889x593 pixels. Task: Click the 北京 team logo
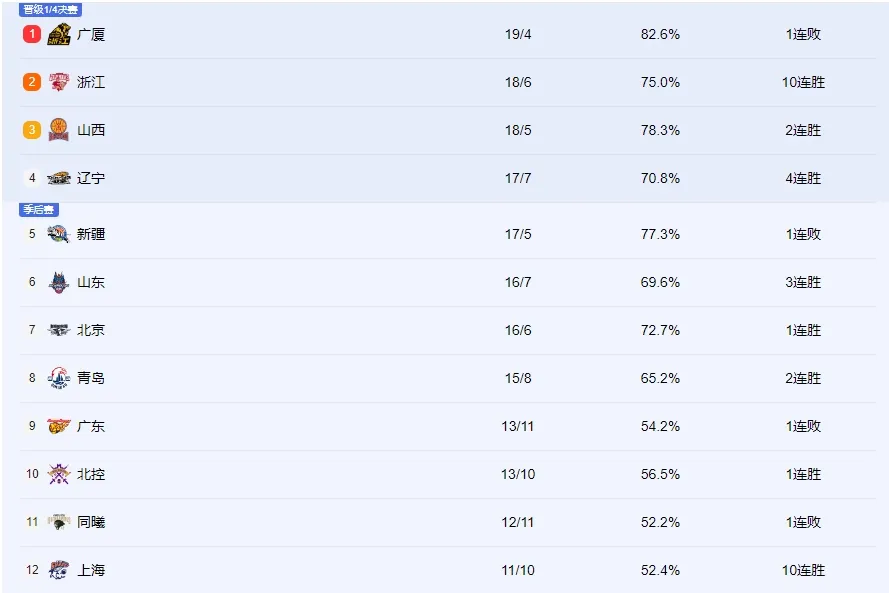(58, 330)
